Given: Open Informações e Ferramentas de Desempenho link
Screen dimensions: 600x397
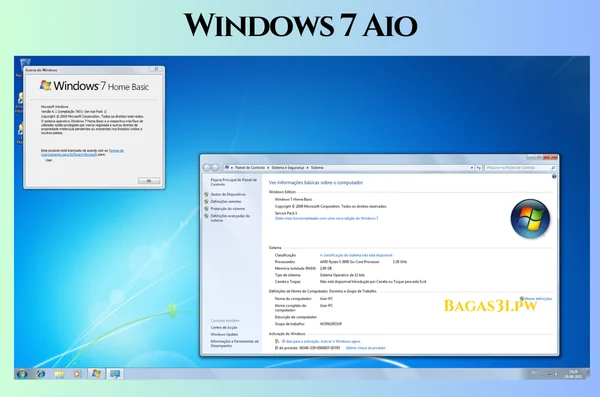Looking at the screenshot, I should point(235,343).
